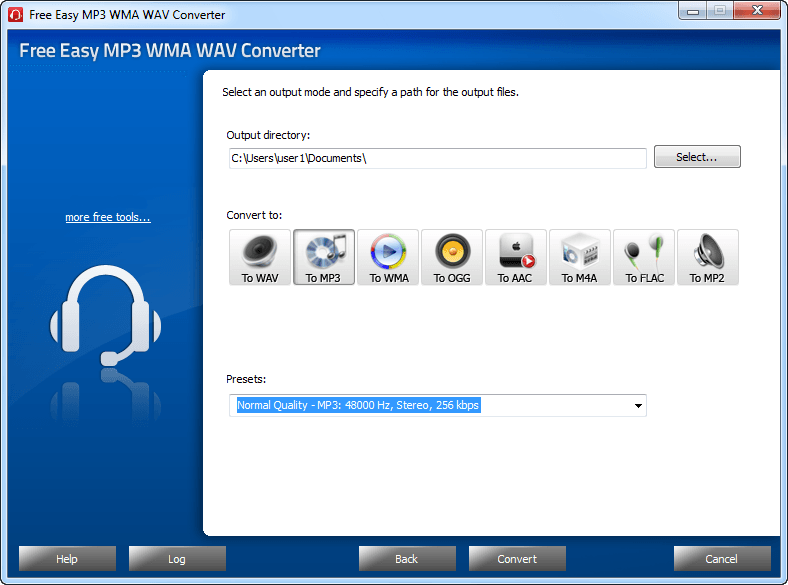Select the To M4A format icon
Viewport: 788px width, 585px height.
(580, 258)
